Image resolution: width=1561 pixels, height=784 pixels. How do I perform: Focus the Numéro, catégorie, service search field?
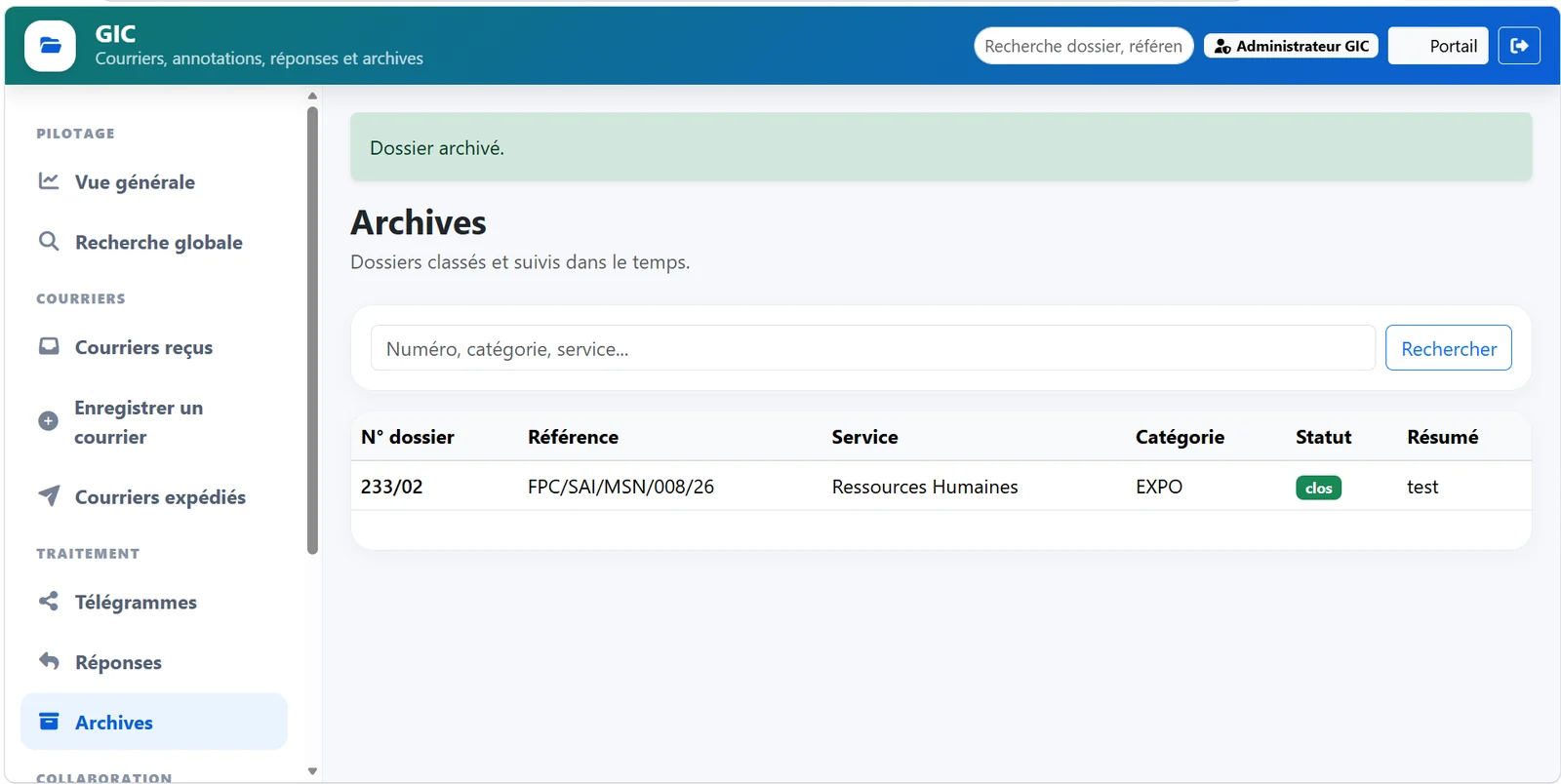[873, 348]
